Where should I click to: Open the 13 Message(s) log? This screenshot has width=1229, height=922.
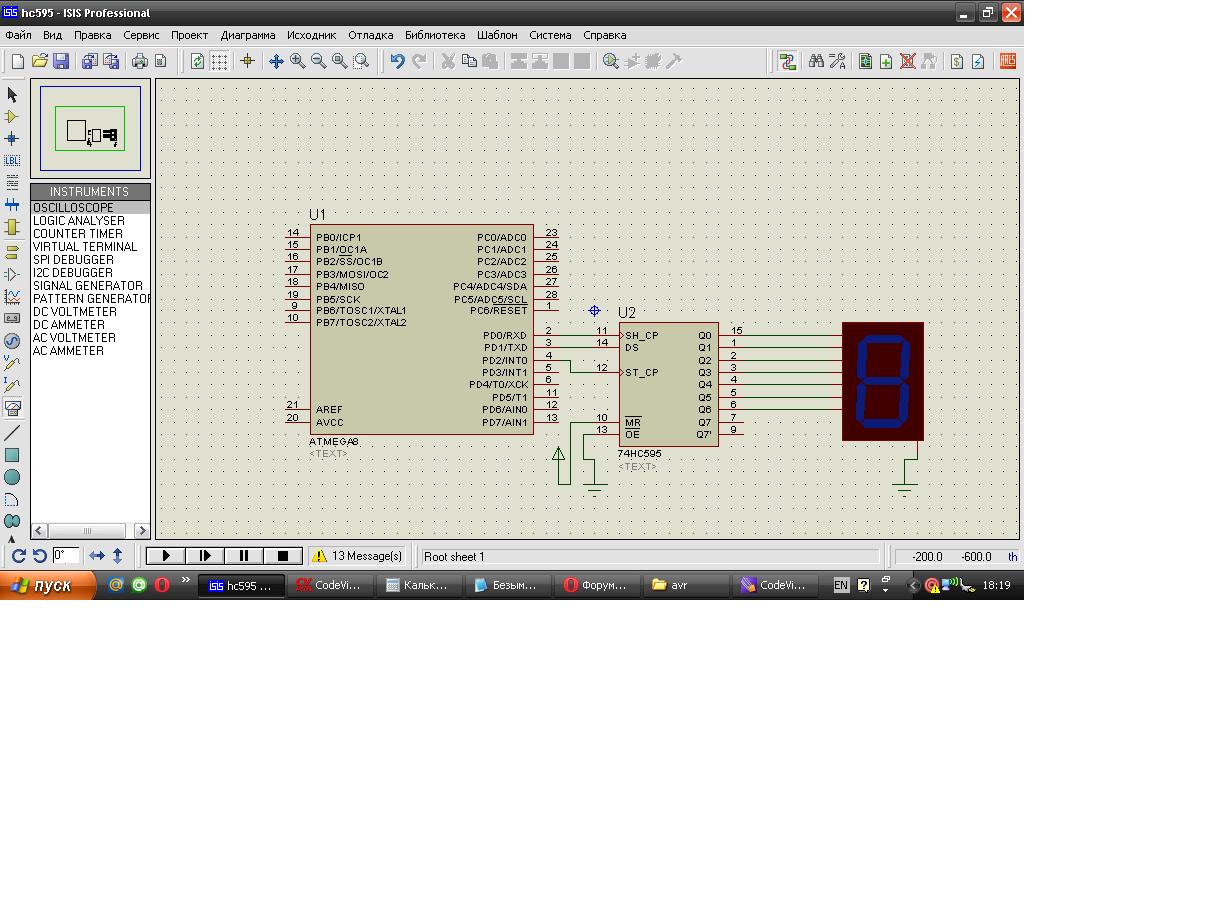coord(357,556)
